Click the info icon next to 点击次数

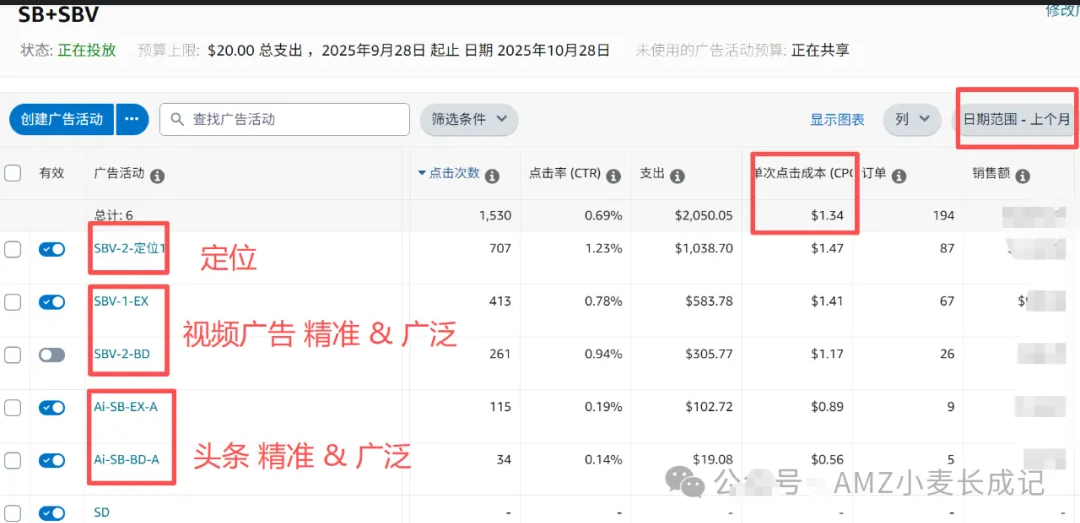tap(492, 175)
